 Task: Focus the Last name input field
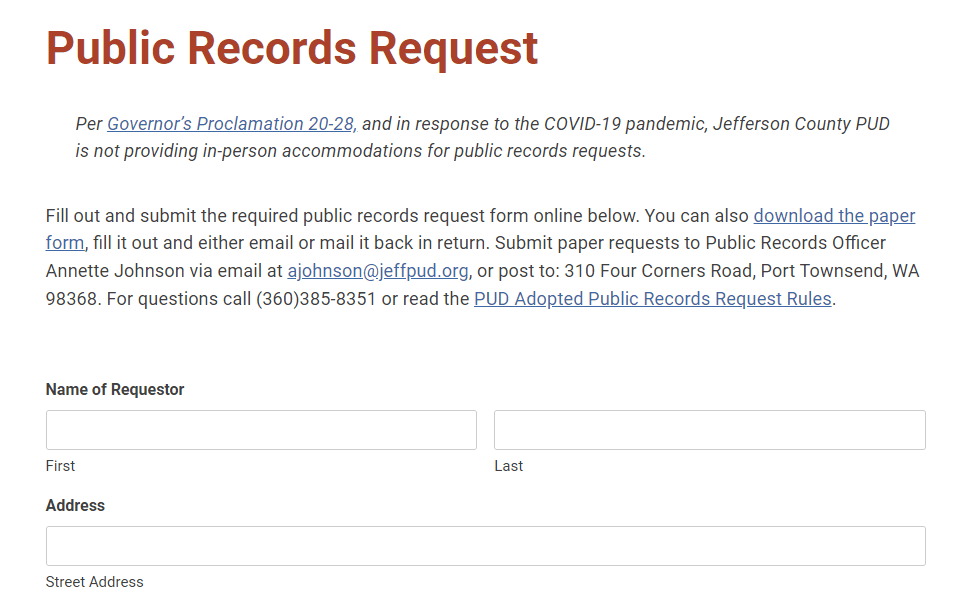pos(709,430)
